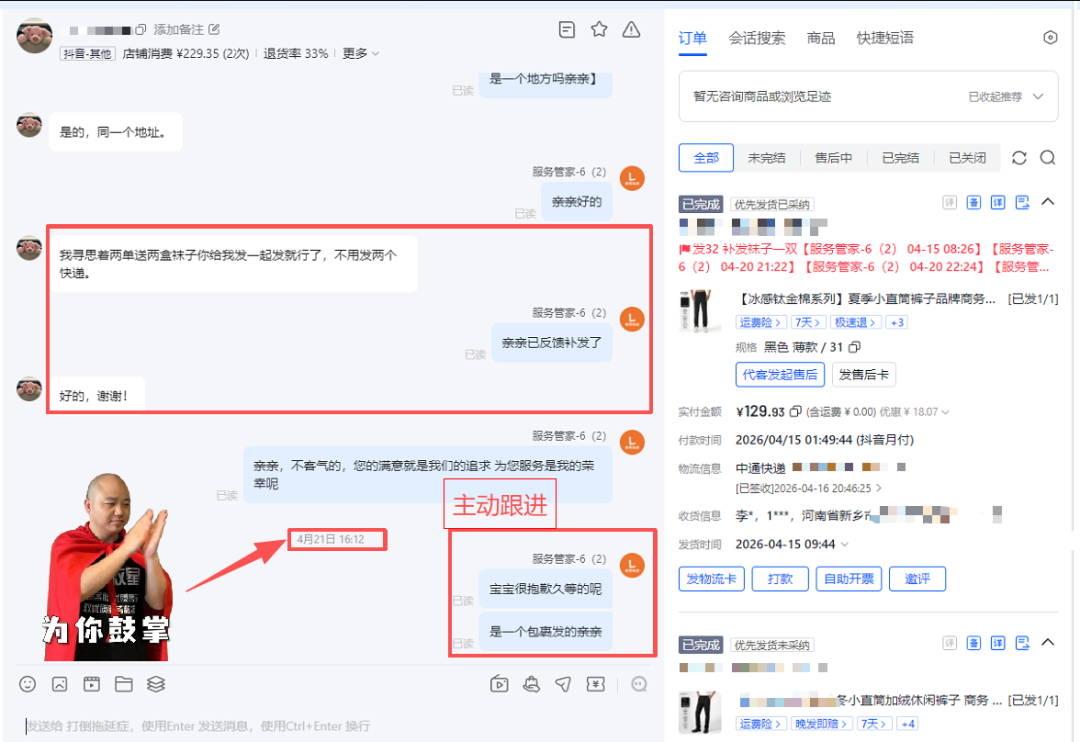Click the 极速退 tag on first order
This screenshot has width=1080, height=742.
coord(854,322)
